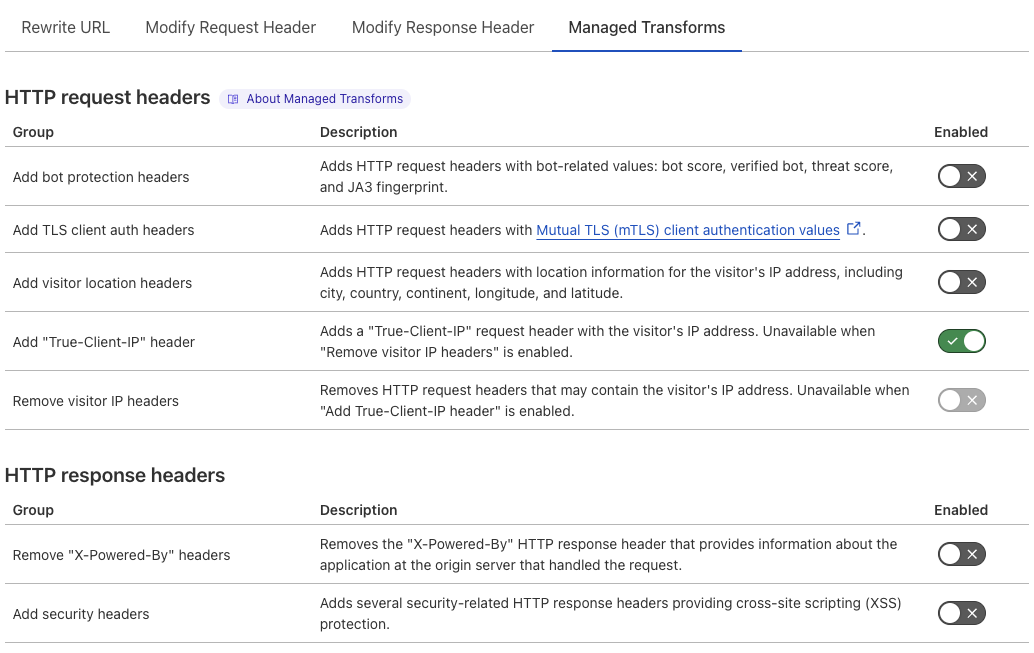Image resolution: width=1034 pixels, height=653 pixels.
Task: Select the Managed Transforms tab
Action: [646, 27]
